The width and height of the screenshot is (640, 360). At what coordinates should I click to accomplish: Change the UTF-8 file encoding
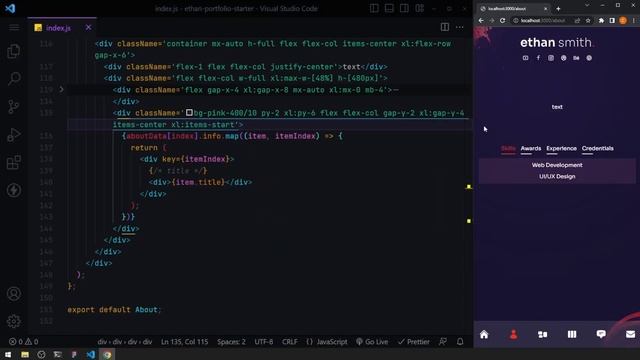(x=264, y=342)
